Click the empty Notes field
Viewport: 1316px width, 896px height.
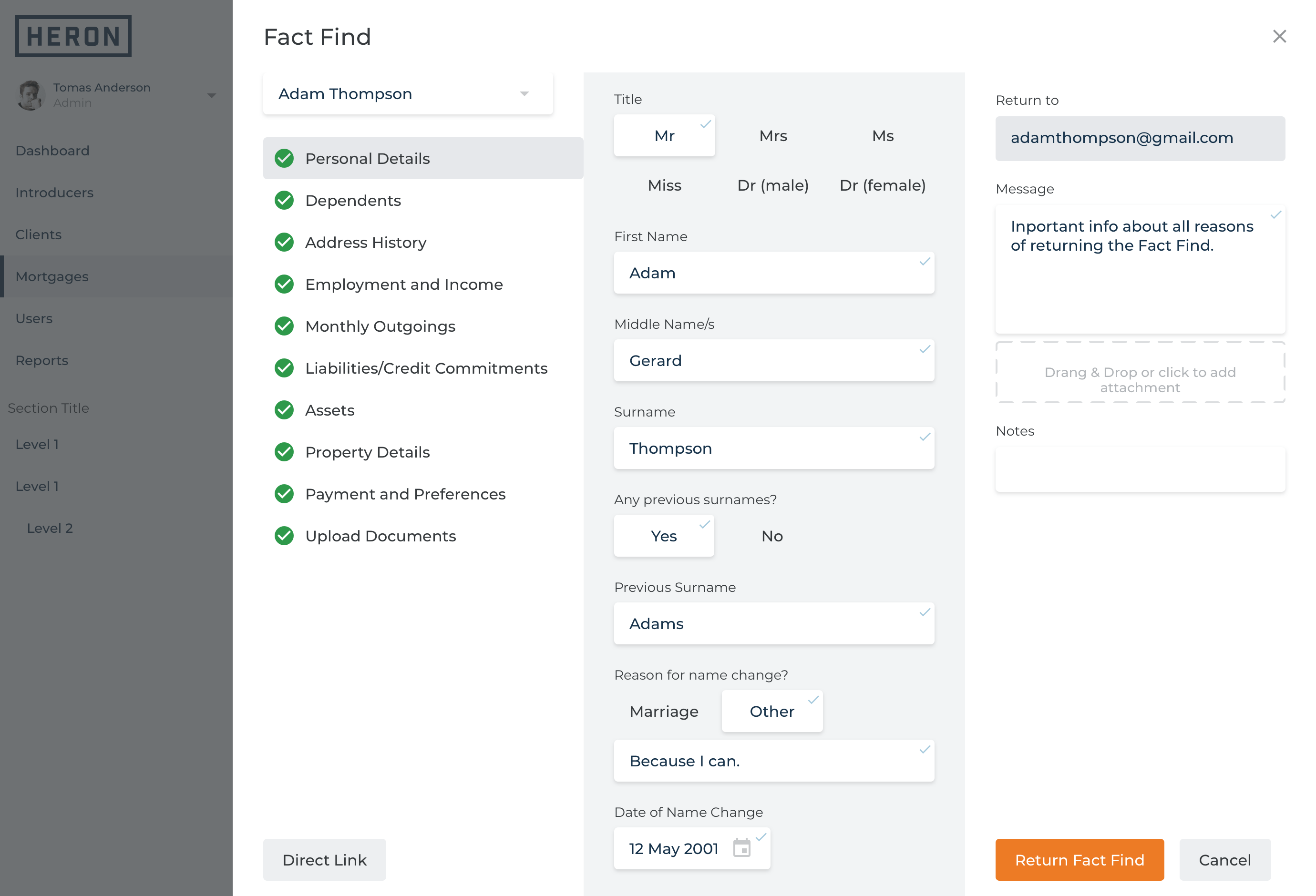[1140, 469]
